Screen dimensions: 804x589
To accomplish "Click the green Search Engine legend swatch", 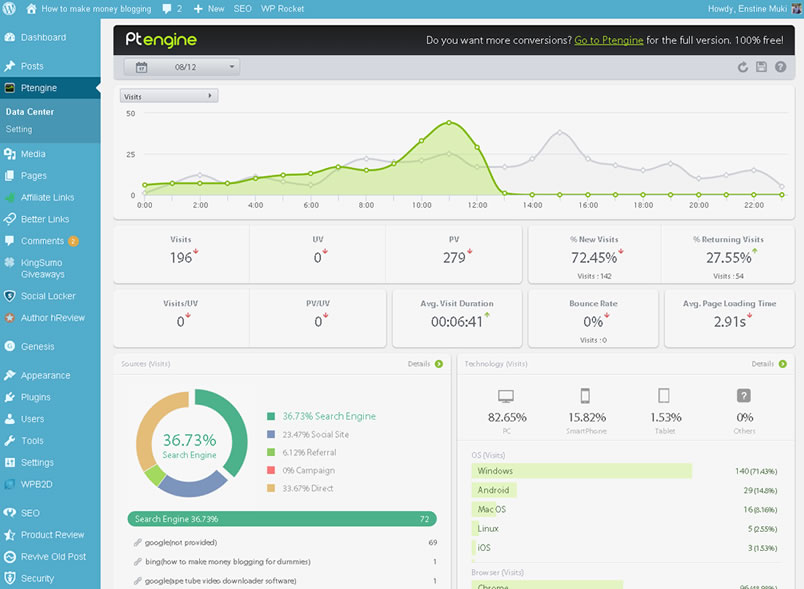I will click(271, 416).
